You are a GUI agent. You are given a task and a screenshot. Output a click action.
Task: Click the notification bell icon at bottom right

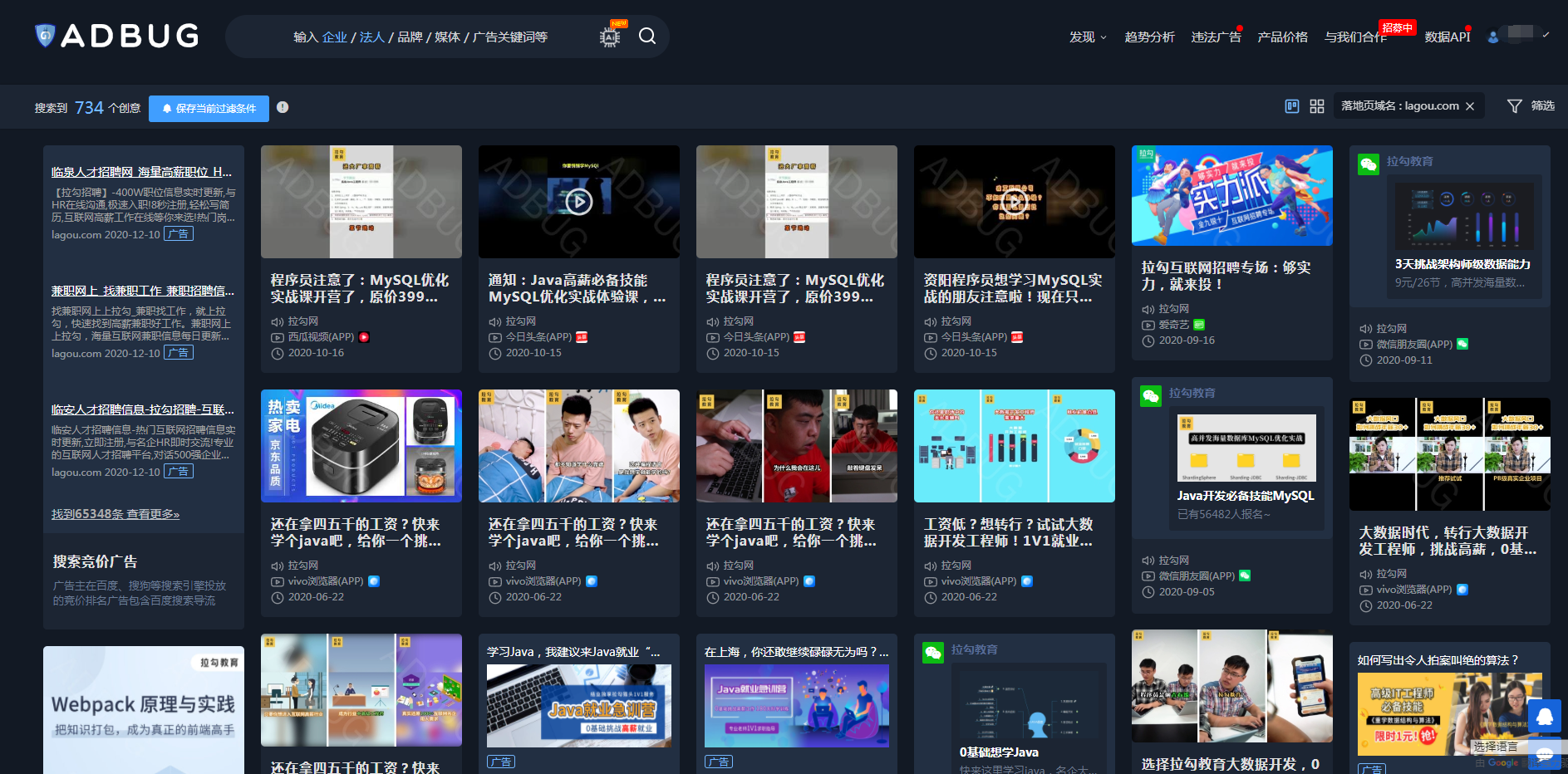pos(1545,716)
